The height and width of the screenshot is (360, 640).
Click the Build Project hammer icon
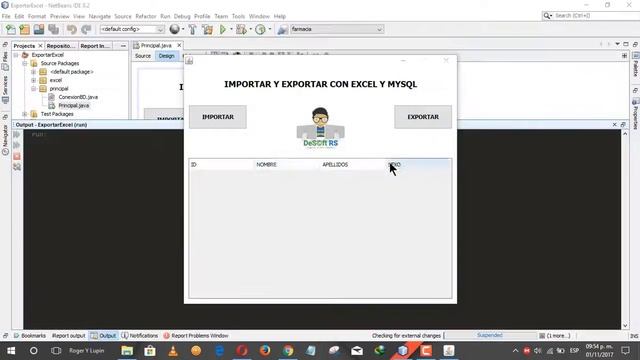coord(192,29)
